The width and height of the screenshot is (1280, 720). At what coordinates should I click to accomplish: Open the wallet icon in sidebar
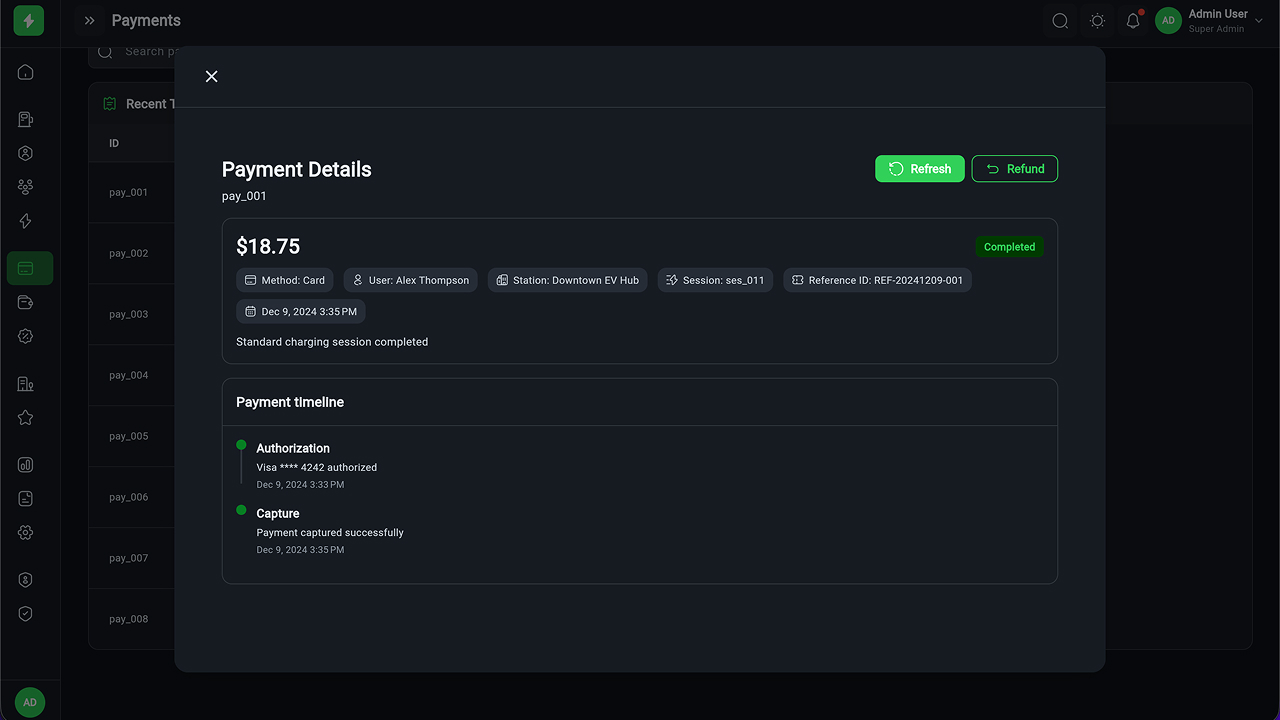tap(26, 303)
